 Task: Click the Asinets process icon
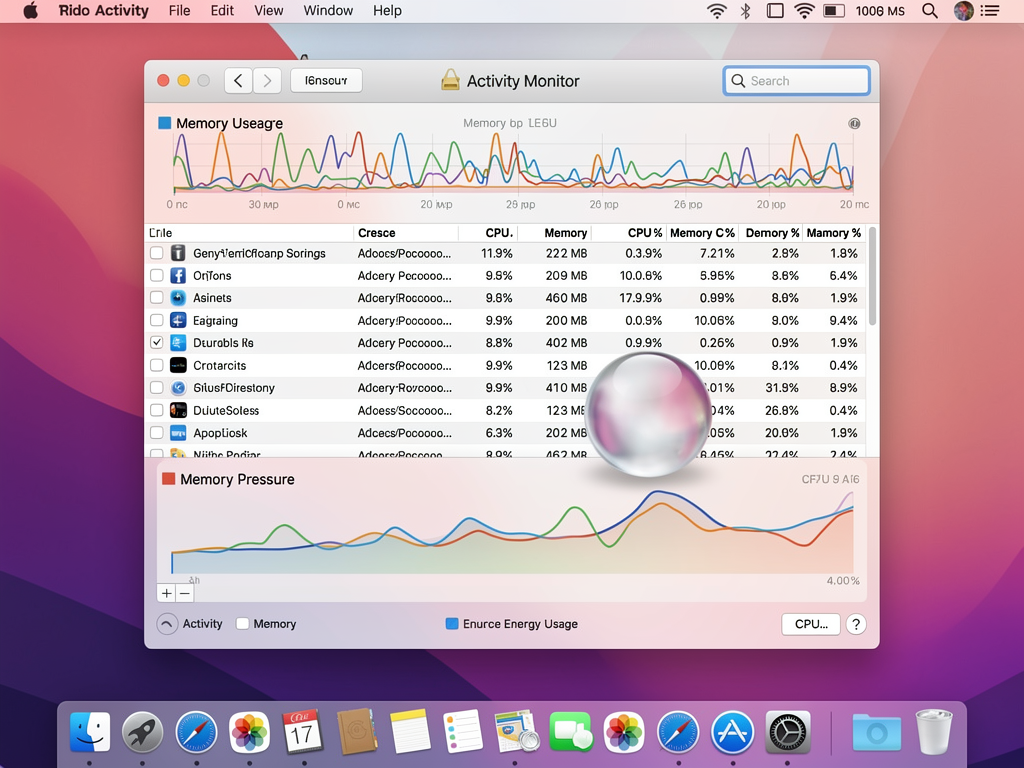point(178,298)
